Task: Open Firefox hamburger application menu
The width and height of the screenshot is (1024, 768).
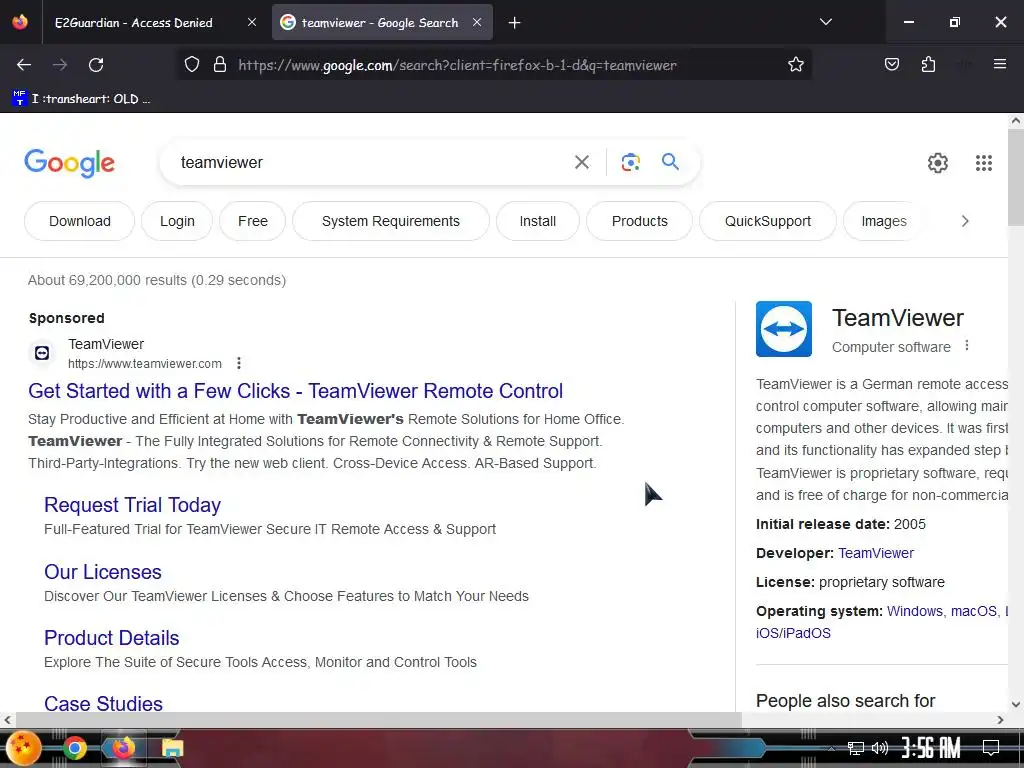Action: (x=999, y=64)
